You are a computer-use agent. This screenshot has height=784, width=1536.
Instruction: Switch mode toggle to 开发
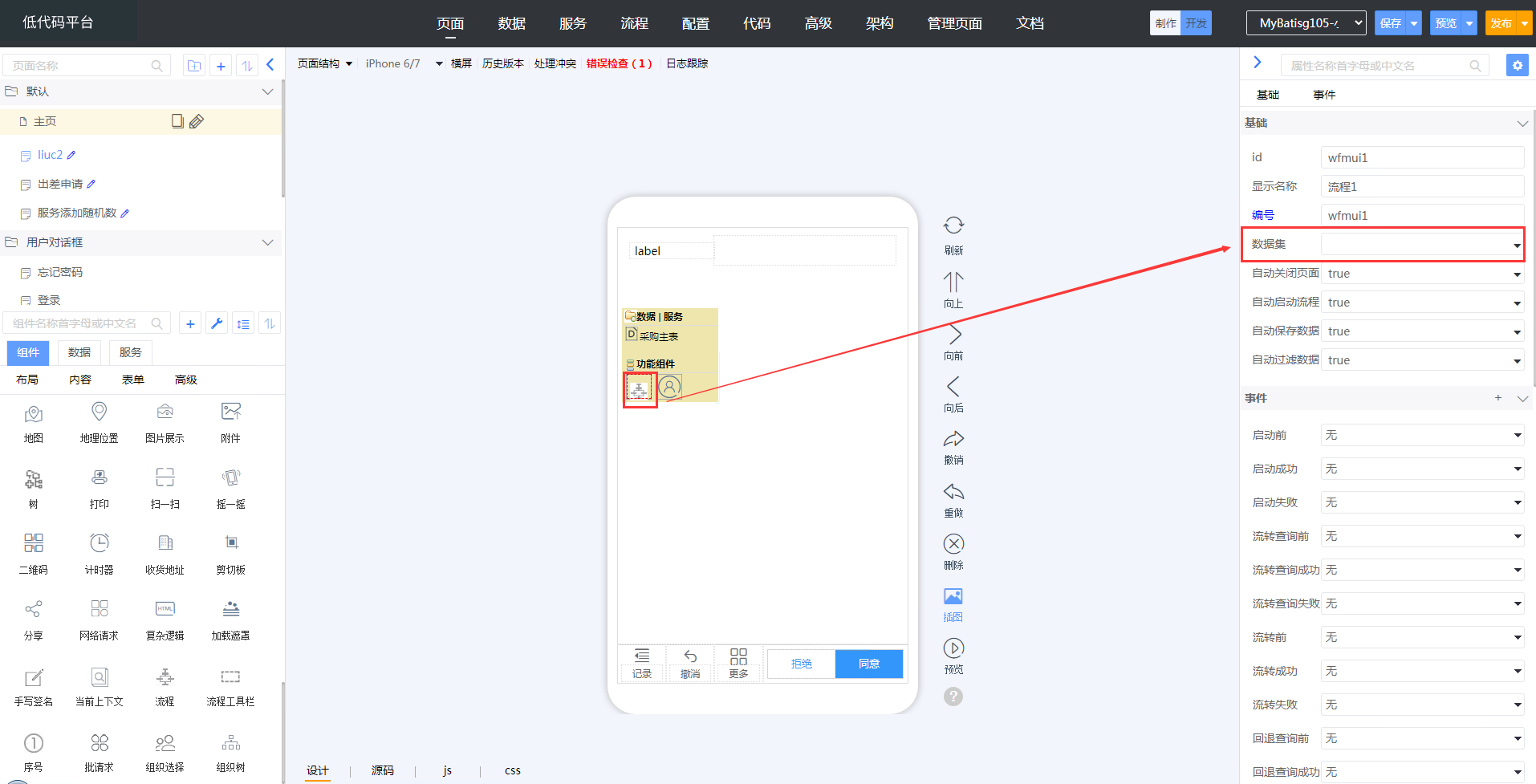pyautogui.click(x=1196, y=23)
